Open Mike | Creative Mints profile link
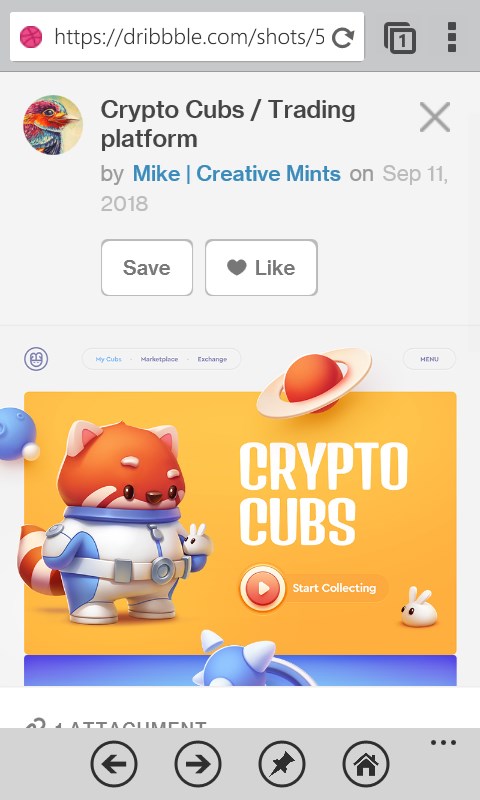Viewport: 480px width, 800px height. point(237,174)
